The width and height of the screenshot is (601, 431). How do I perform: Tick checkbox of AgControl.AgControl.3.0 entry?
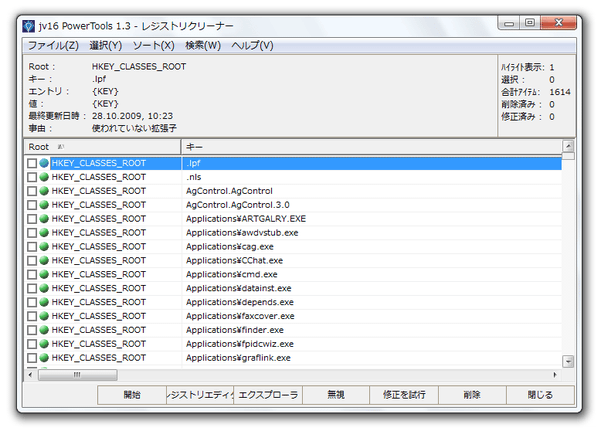pos(32,205)
